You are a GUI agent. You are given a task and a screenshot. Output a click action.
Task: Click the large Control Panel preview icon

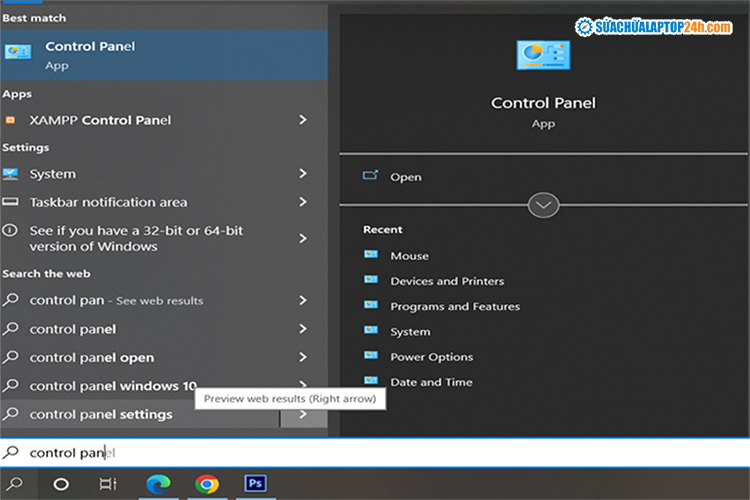click(543, 55)
